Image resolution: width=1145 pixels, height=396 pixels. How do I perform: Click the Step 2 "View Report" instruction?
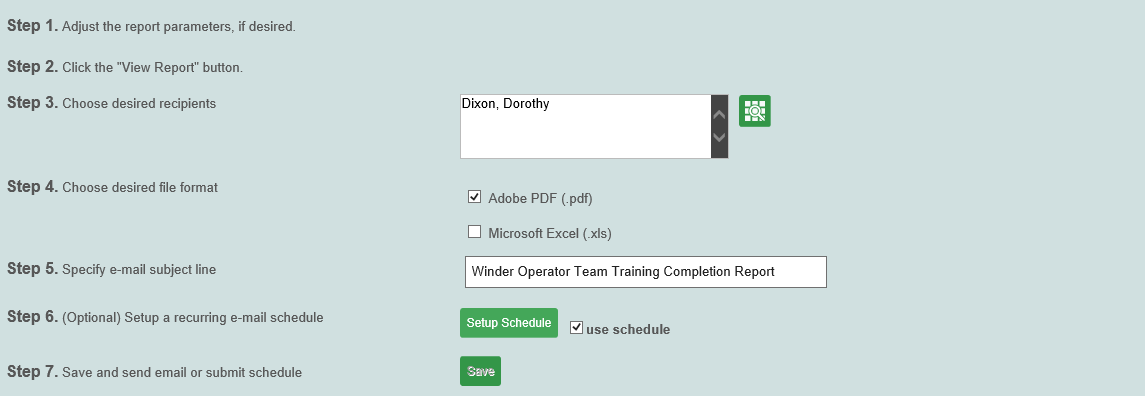pos(153,68)
